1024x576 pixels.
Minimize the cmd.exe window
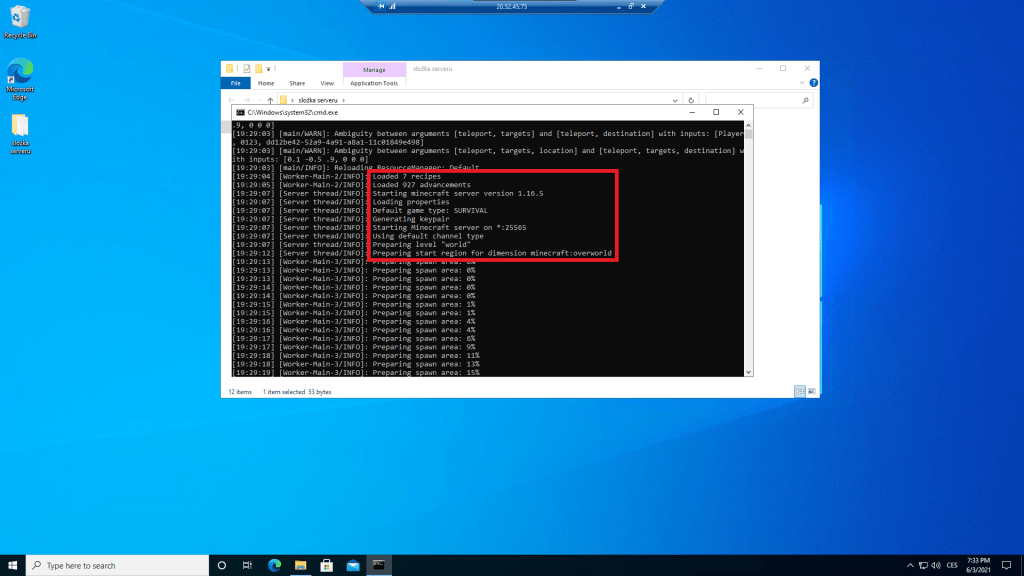(692, 112)
